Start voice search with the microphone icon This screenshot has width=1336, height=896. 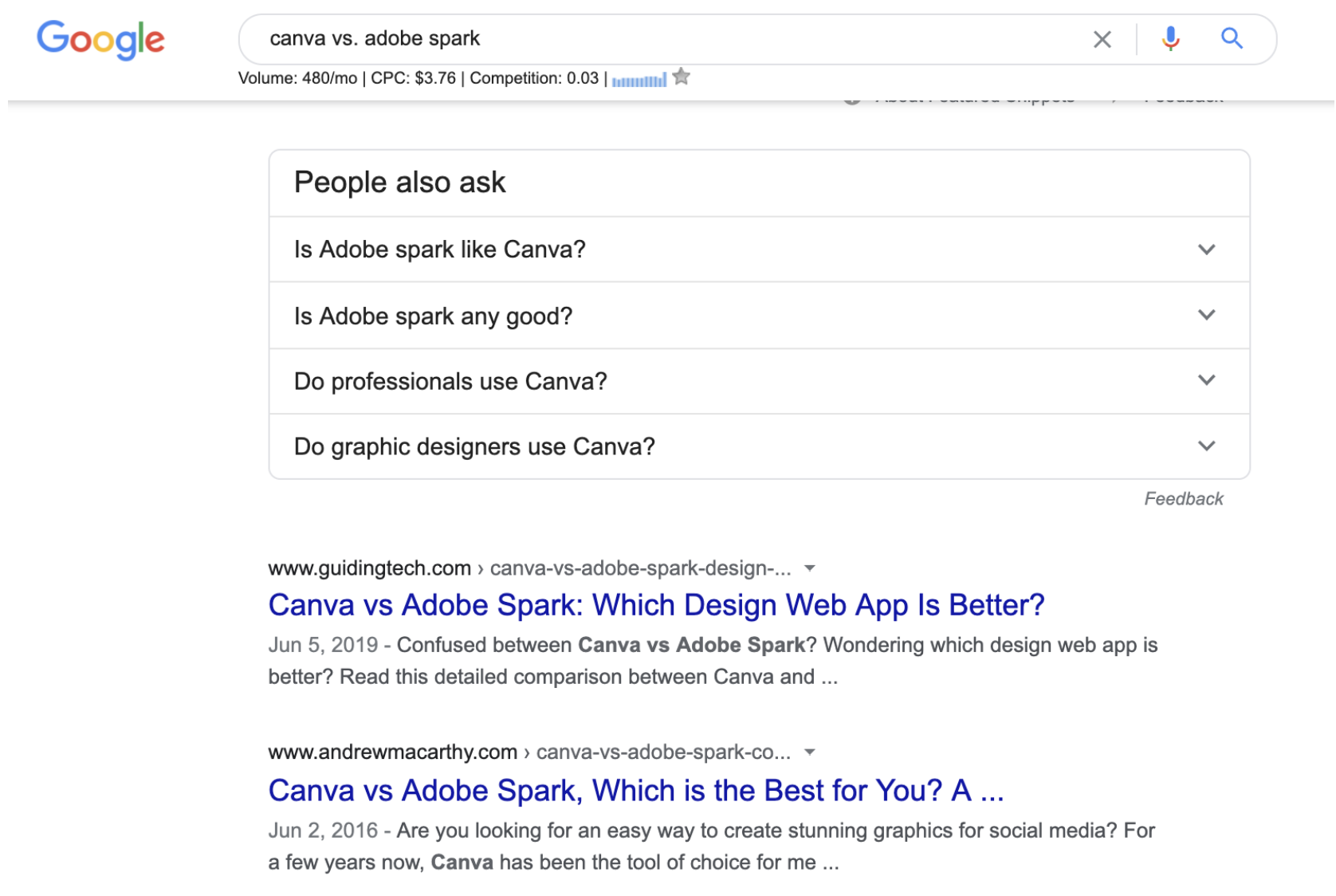click(1169, 38)
